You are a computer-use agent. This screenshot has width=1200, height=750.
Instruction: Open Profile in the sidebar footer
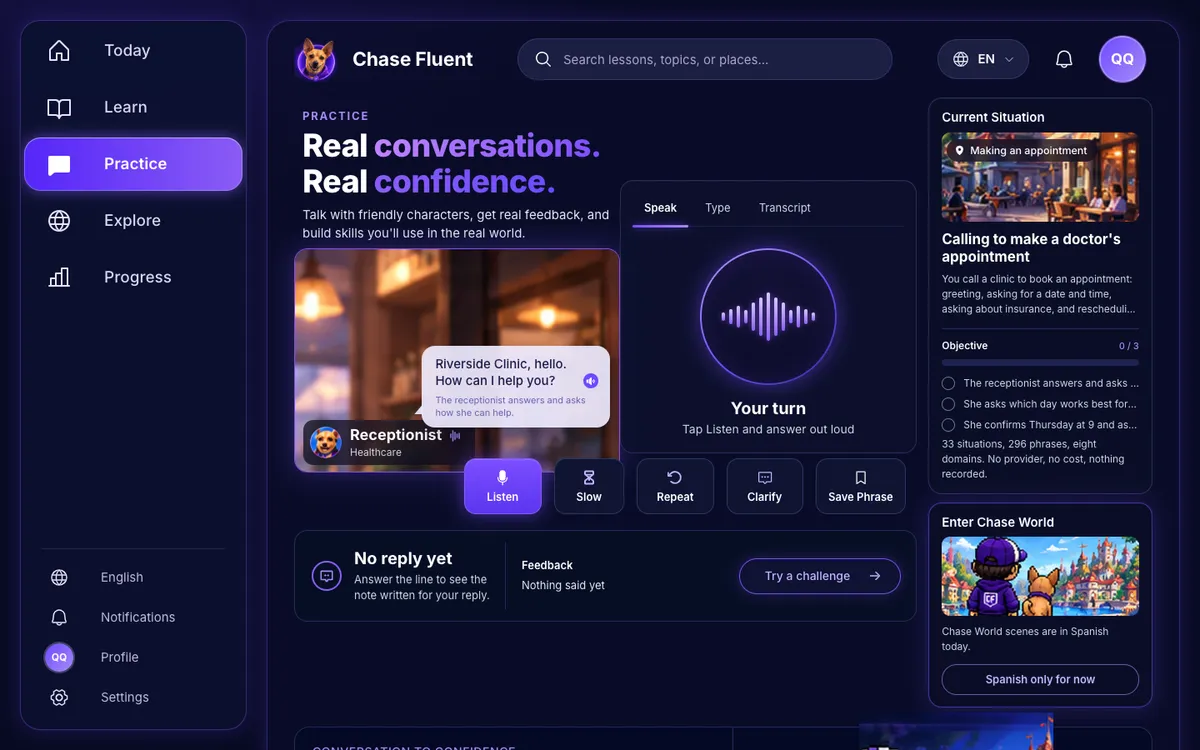click(x=133, y=657)
